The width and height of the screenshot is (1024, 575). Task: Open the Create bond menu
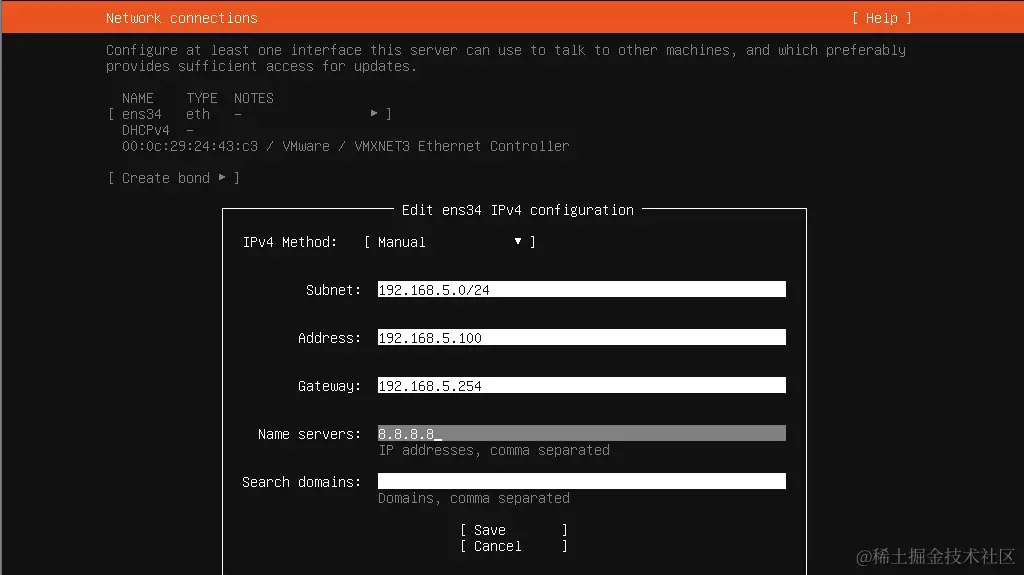[174, 178]
